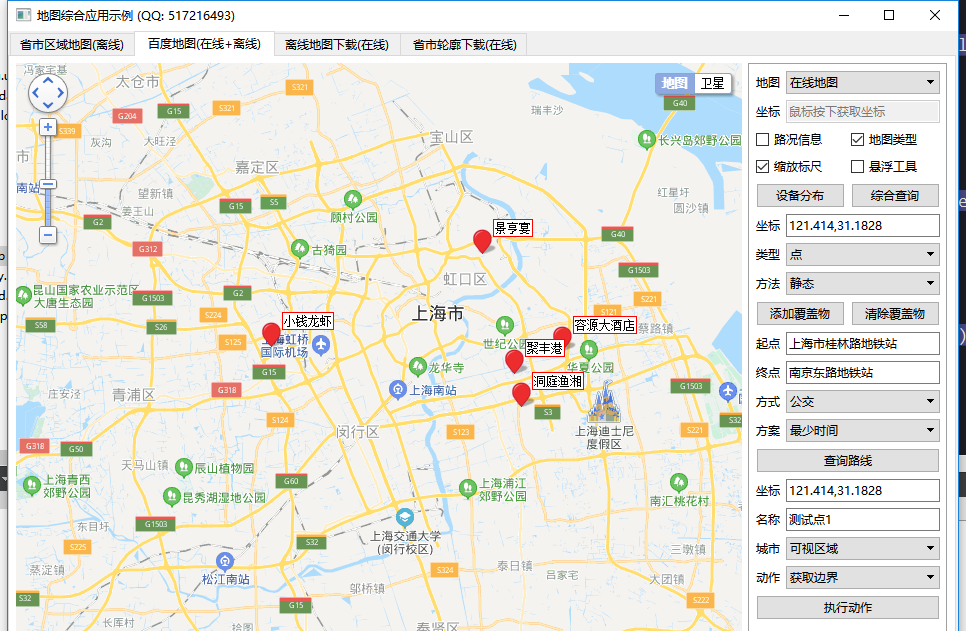Click the 洞庭渔湘 marker label
This screenshot has width=966, height=631.
click(558, 381)
